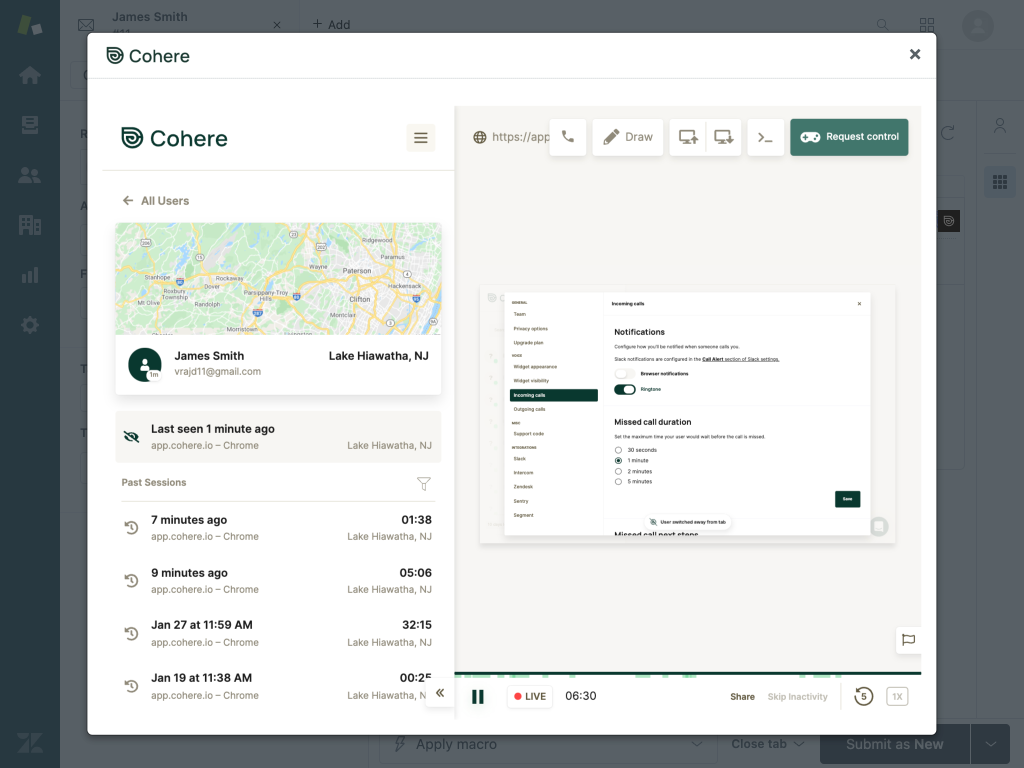Open the Submit as New dropdown chevron
1024x768 pixels.
[x=991, y=744]
